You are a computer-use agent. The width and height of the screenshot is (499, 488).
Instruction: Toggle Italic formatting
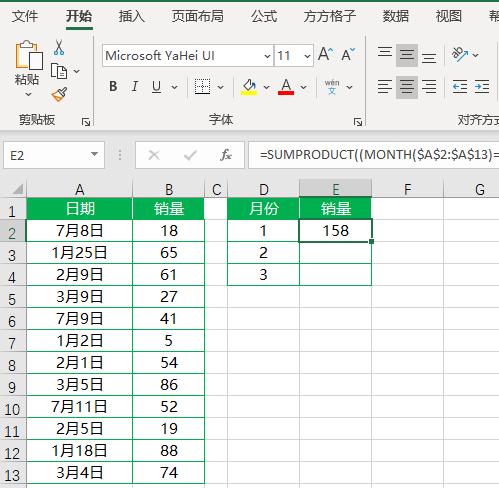(135, 87)
